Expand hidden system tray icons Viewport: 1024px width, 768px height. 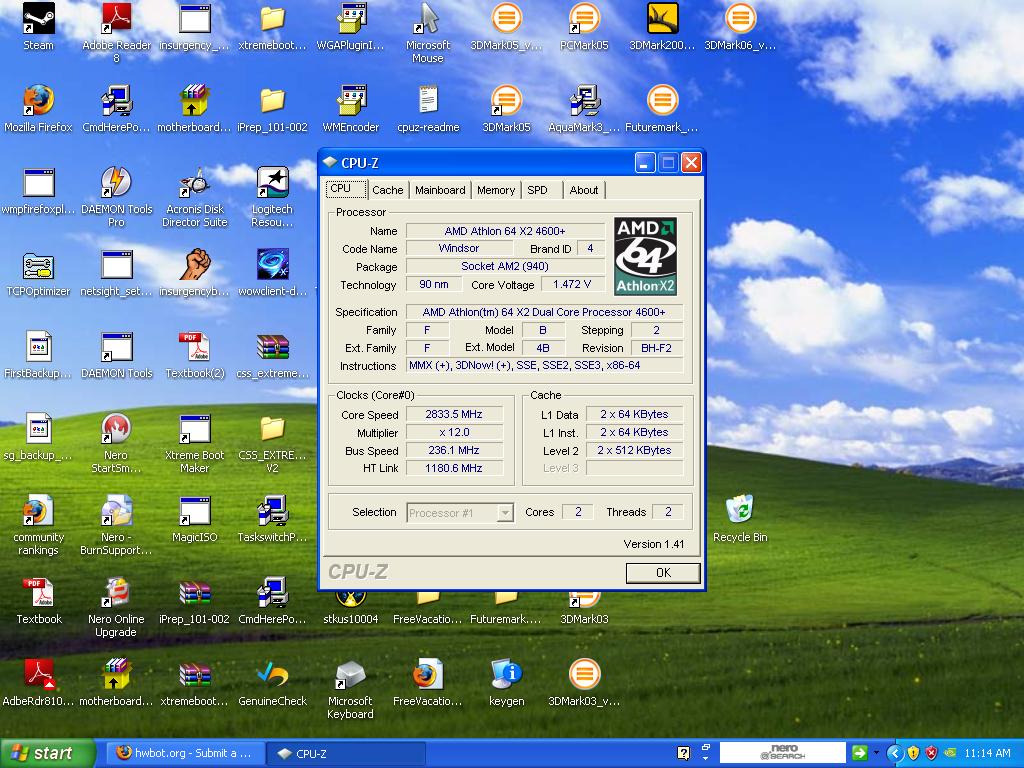[x=895, y=753]
